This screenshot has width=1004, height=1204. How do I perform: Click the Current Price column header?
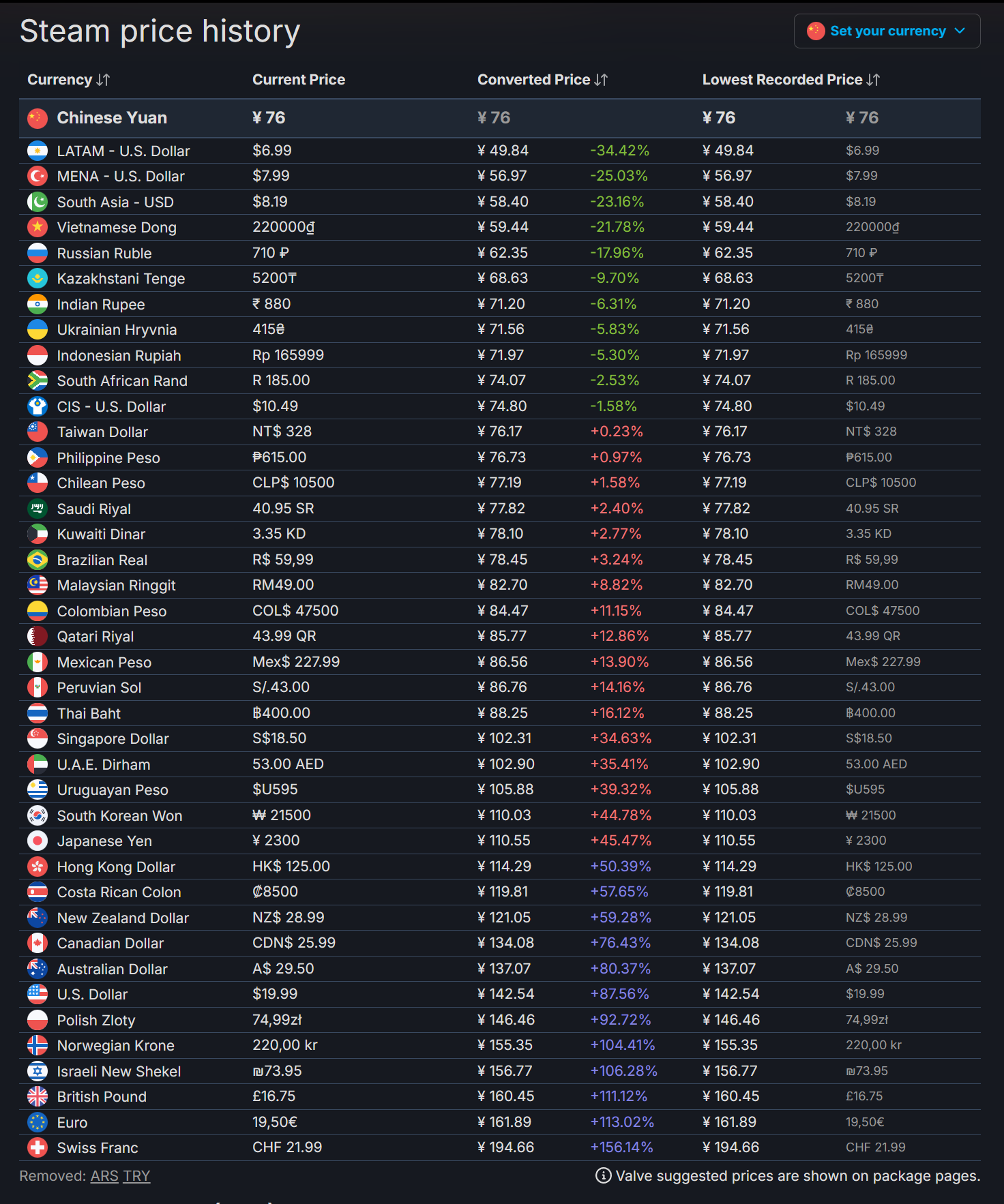299,80
